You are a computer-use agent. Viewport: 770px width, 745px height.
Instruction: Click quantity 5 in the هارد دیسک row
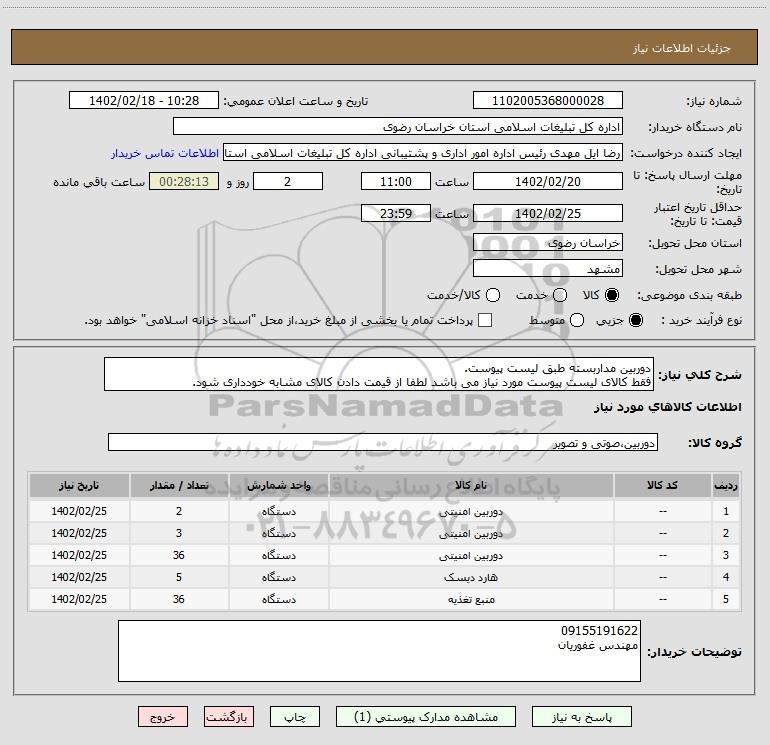click(x=179, y=577)
